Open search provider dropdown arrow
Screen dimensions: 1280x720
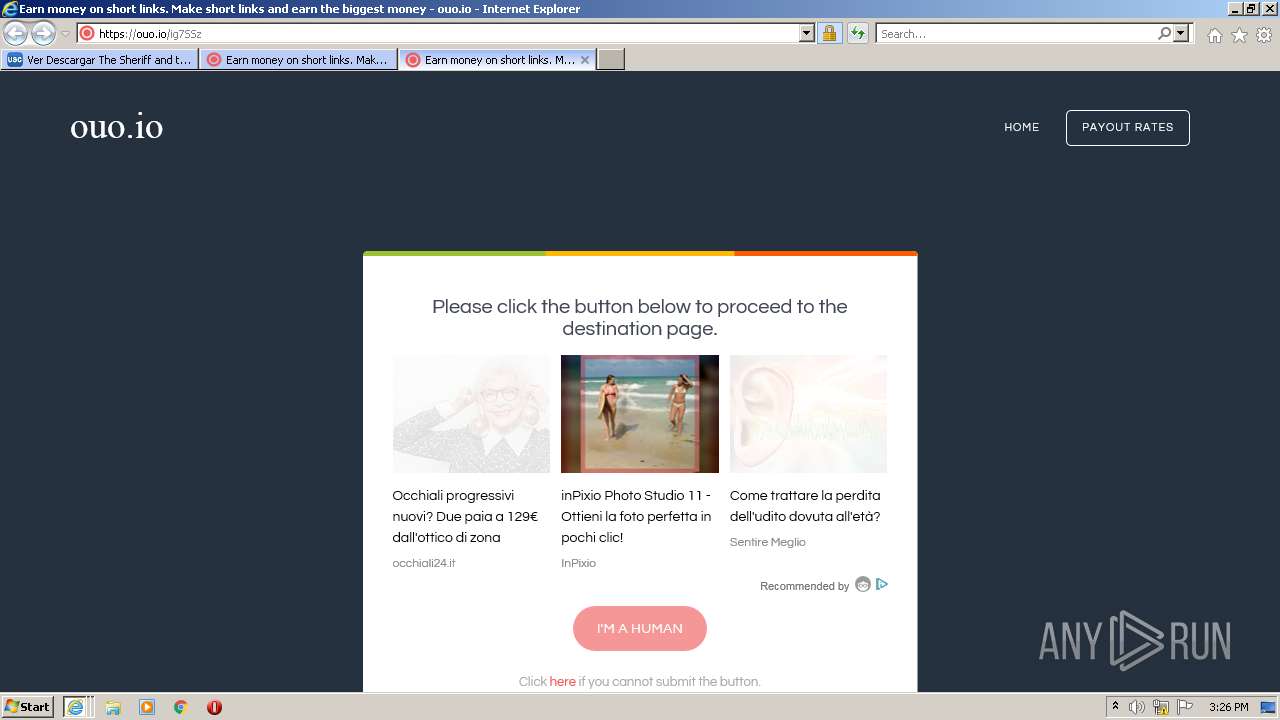(x=1181, y=34)
